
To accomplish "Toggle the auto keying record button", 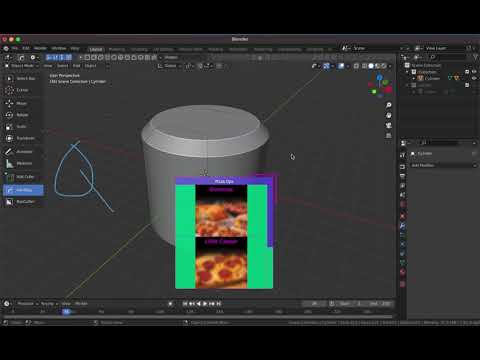I will (x=170, y=304).
